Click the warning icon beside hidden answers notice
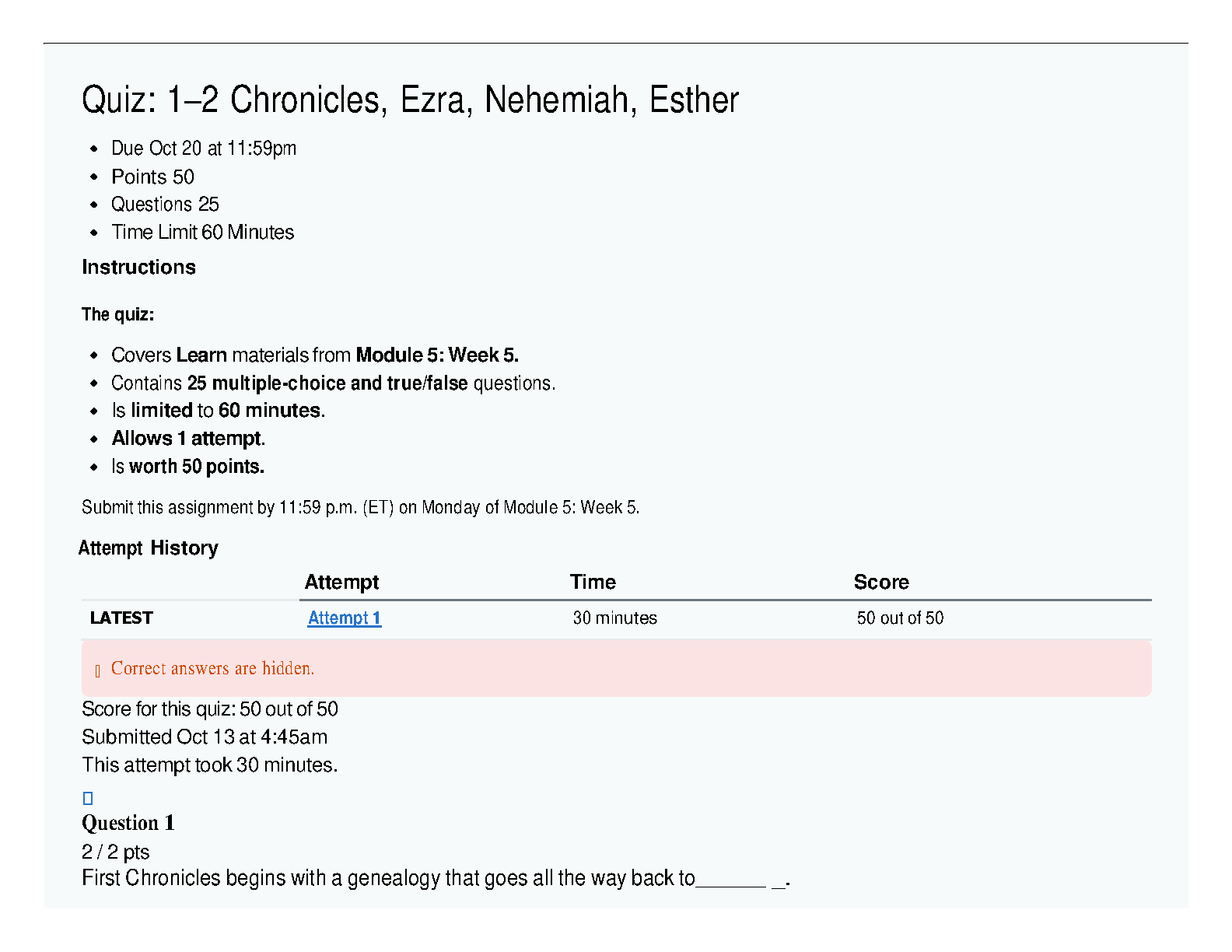The height and width of the screenshot is (952, 1232). [x=97, y=670]
